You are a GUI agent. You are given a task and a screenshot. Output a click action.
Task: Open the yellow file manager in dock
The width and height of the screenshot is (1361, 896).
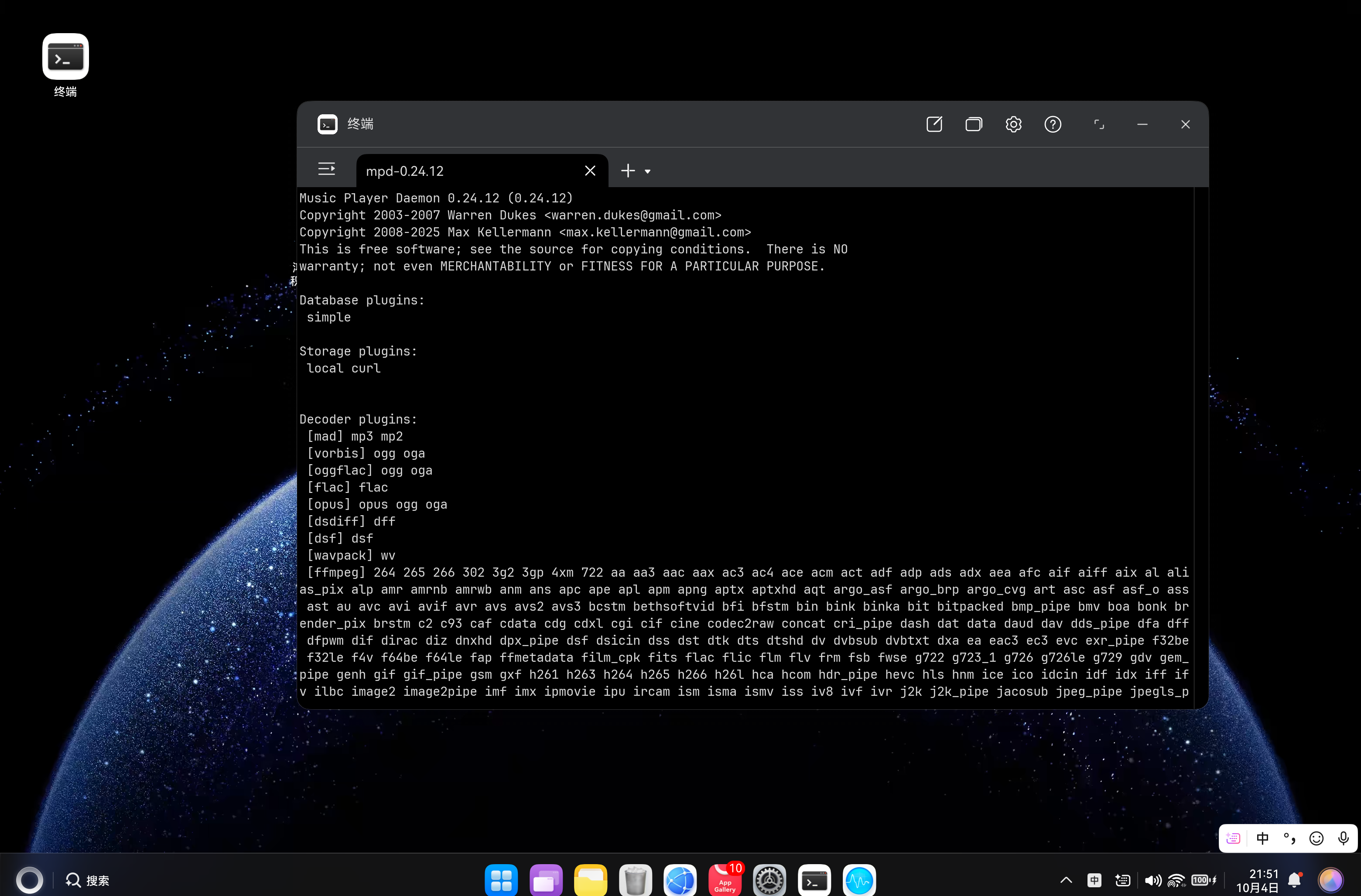(x=590, y=880)
